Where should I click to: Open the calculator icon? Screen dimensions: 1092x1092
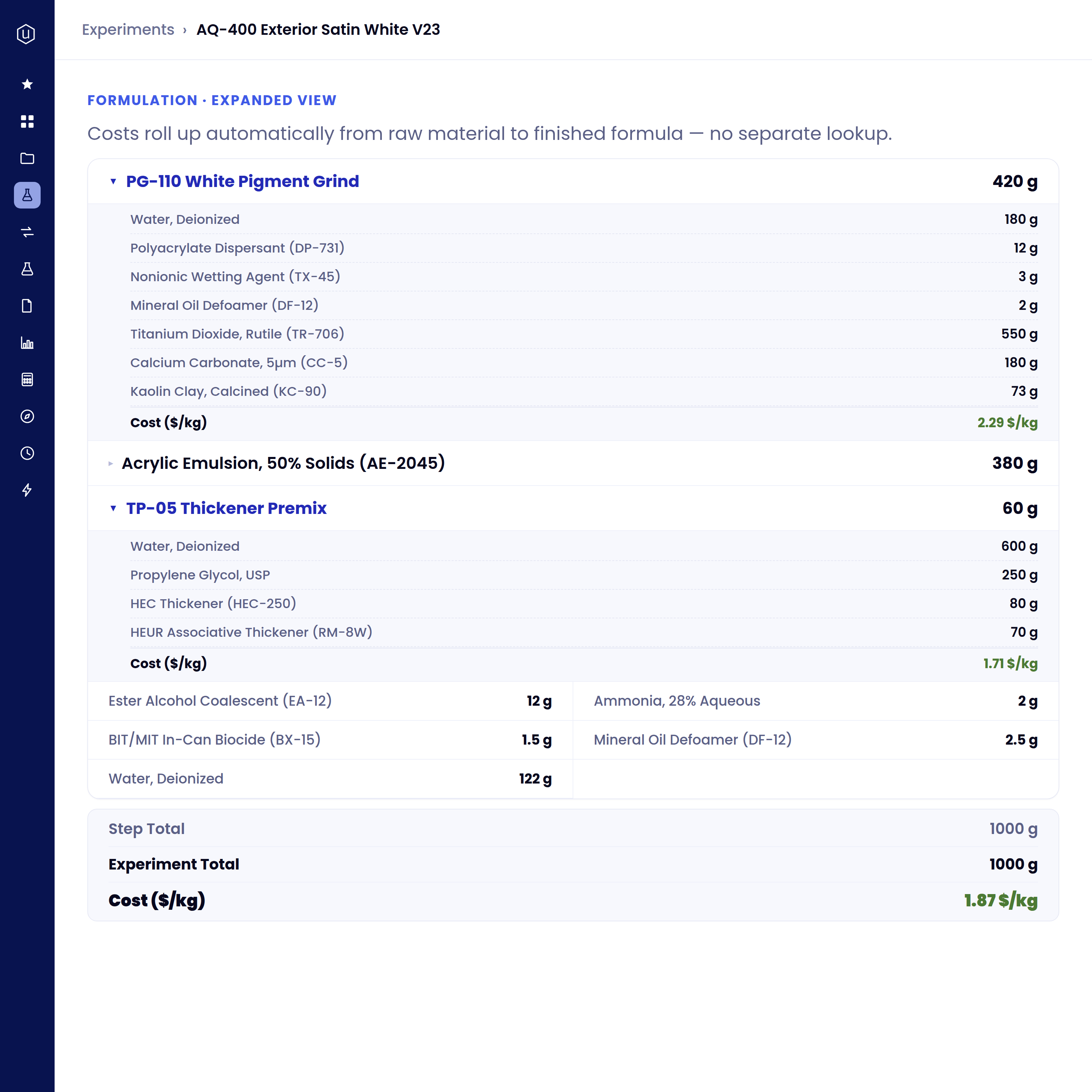click(27, 379)
